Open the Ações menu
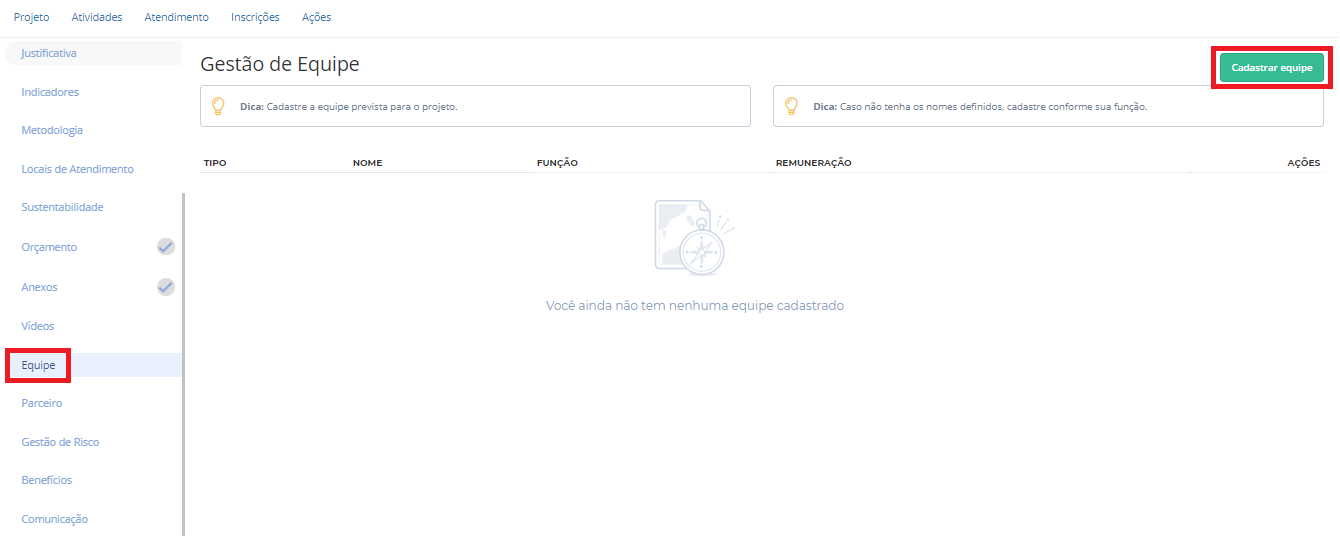This screenshot has width=1340, height=536. click(316, 17)
